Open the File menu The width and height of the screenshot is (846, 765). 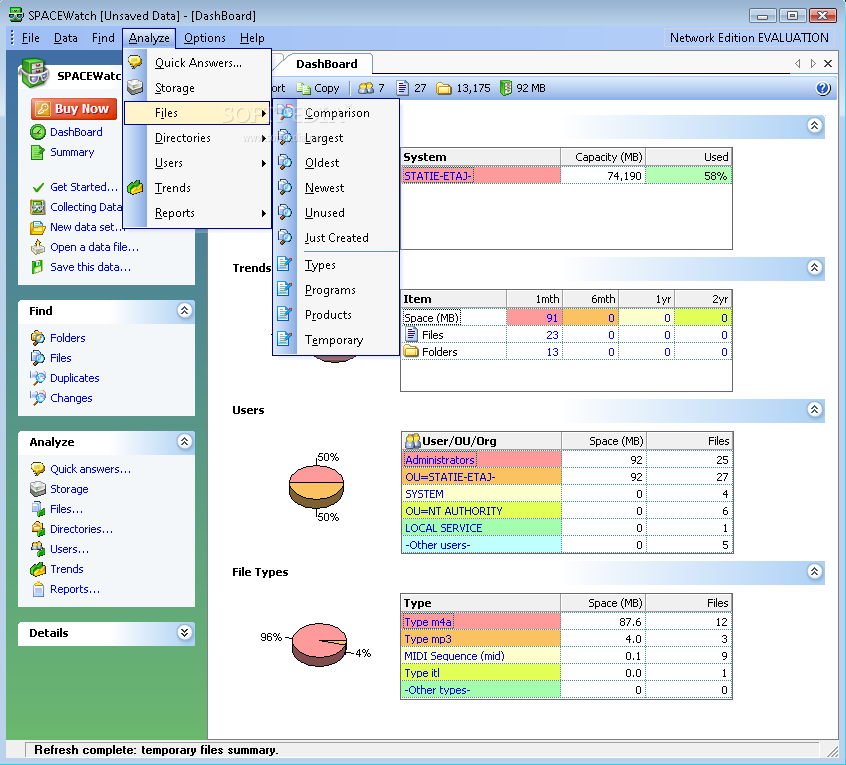coord(30,38)
